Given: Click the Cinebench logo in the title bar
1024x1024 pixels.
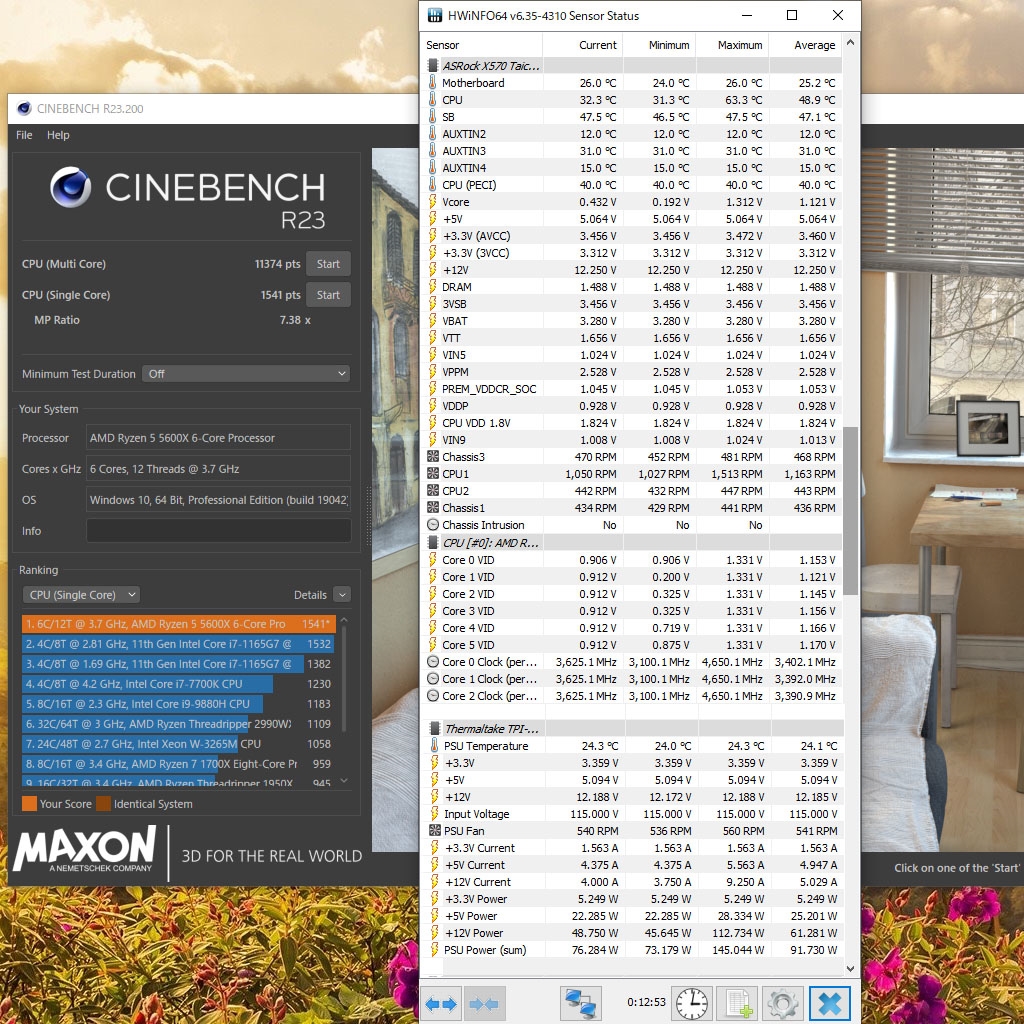Looking at the screenshot, I should coord(22,108).
